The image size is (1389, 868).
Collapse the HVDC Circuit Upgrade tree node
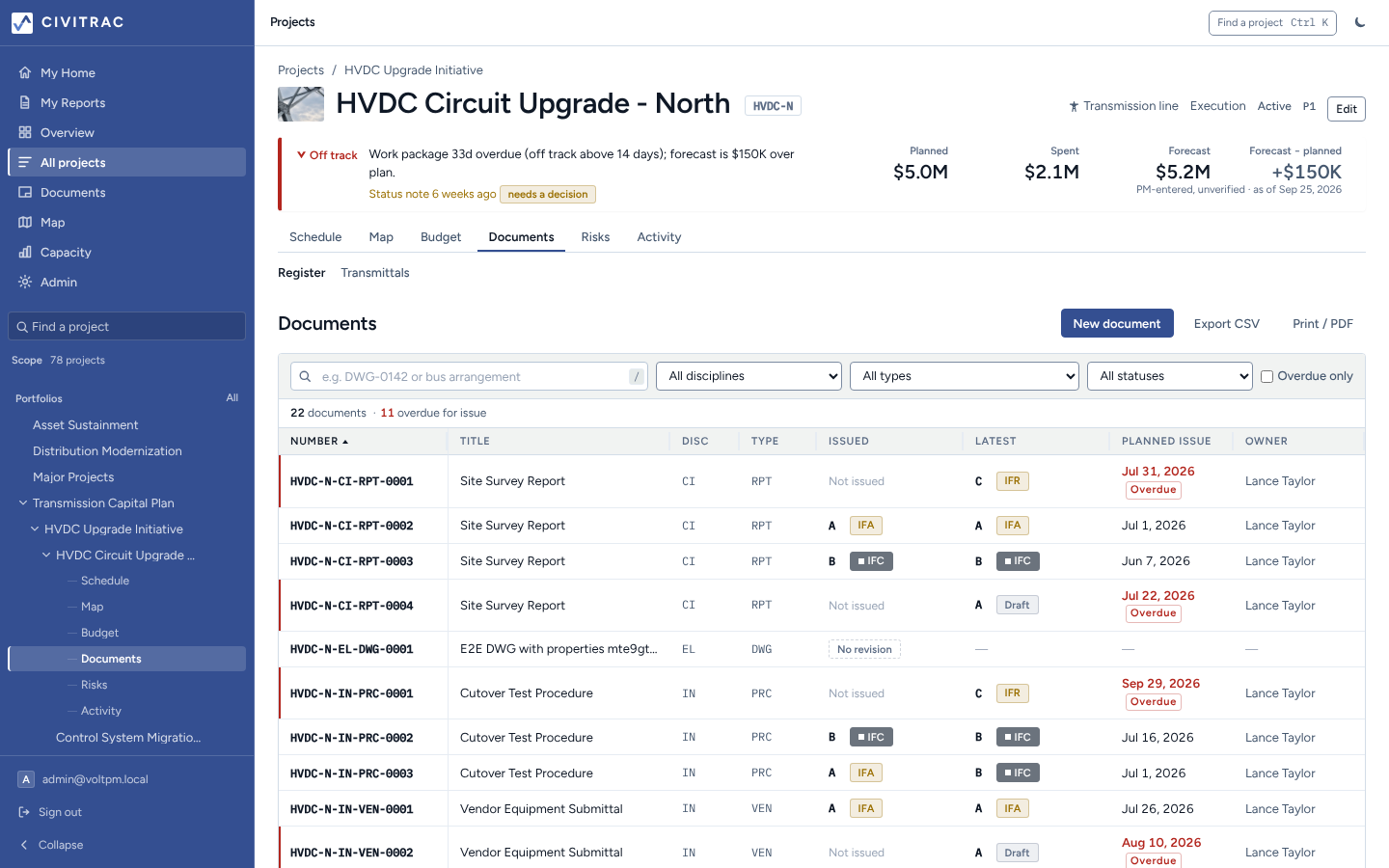point(46,555)
